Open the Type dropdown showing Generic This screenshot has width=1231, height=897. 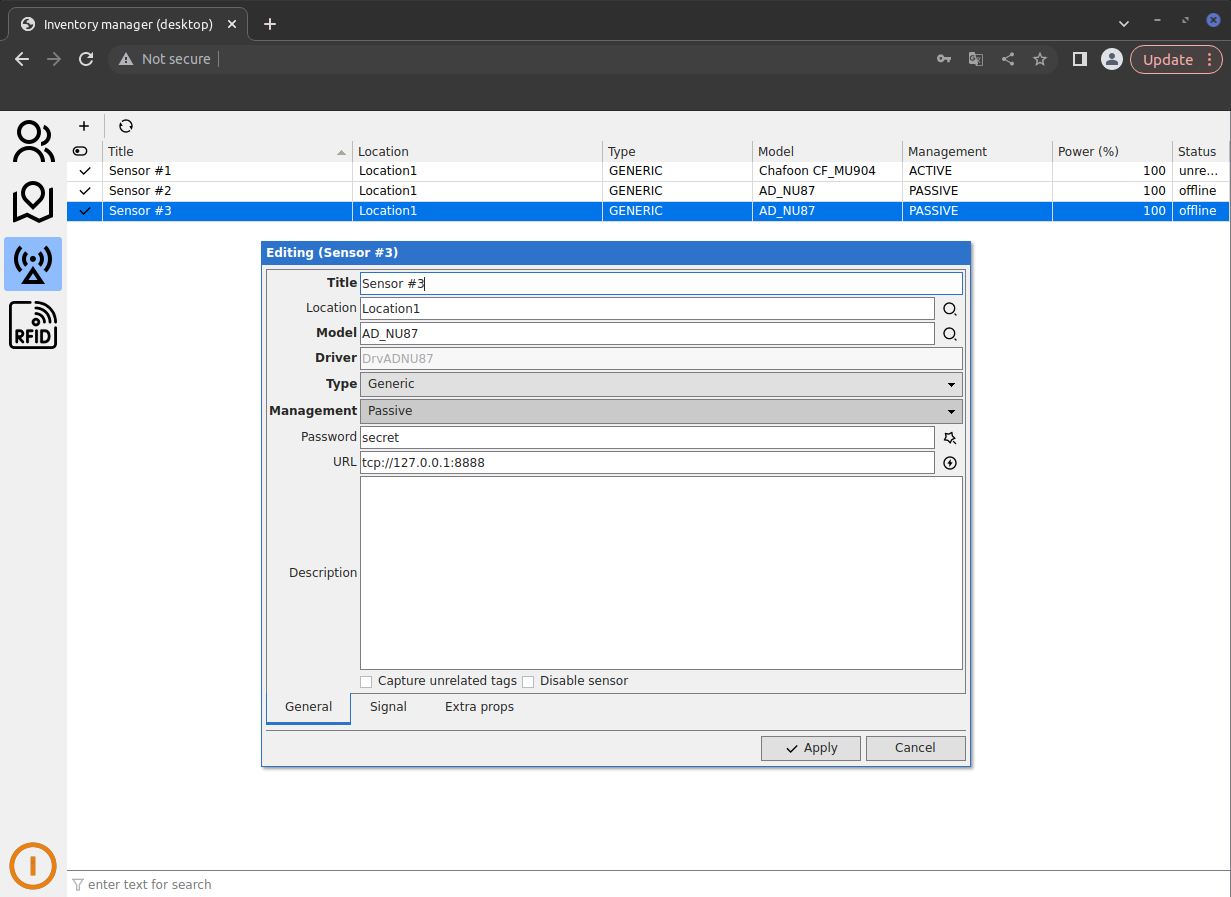(x=661, y=384)
